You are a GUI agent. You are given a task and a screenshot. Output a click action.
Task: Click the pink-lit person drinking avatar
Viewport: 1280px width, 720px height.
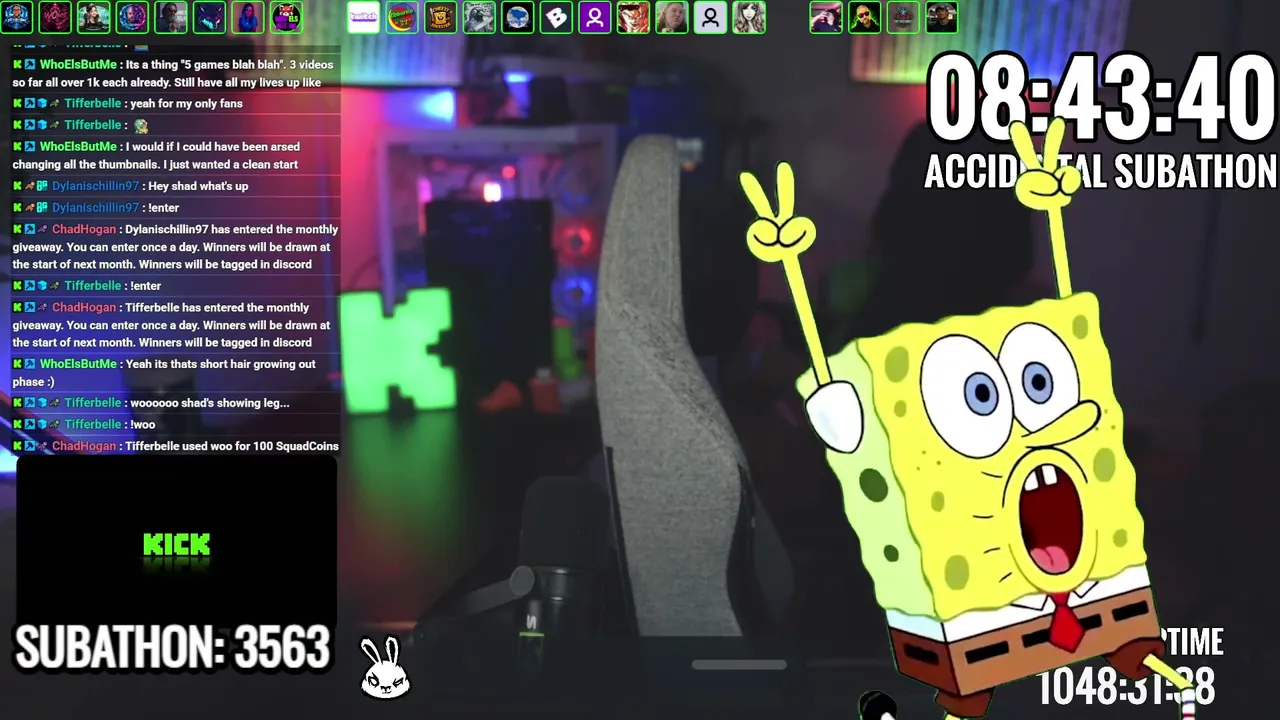(x=826, y=17)
